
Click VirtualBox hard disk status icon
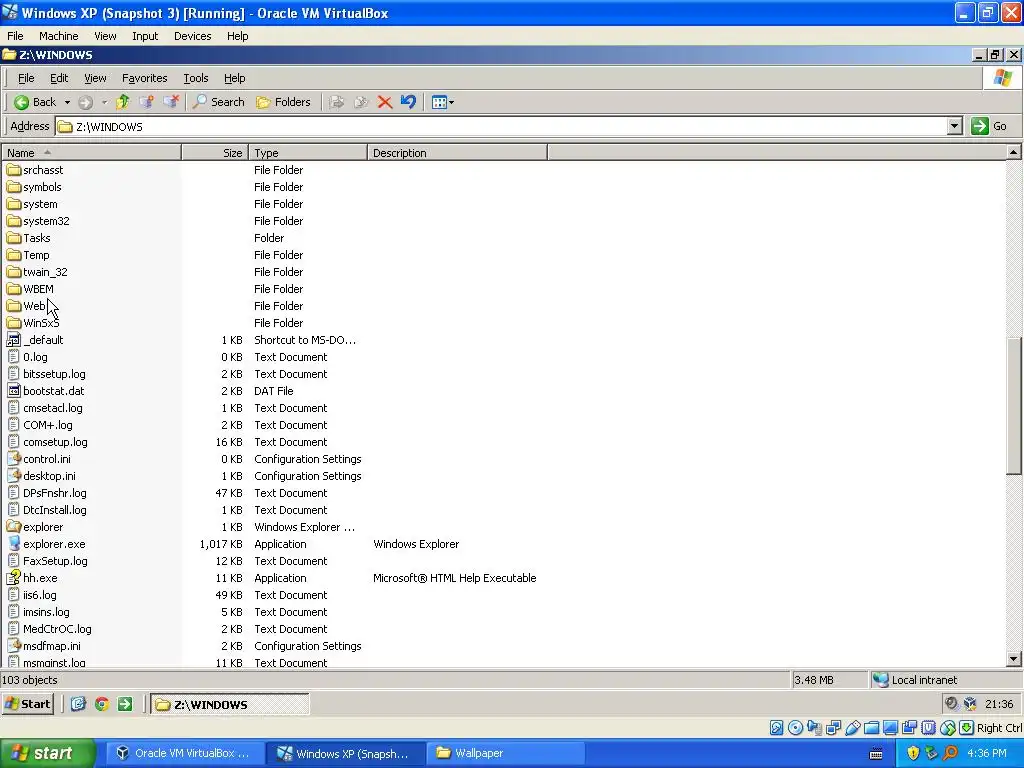pyautogui.click(x=776, y=728)
